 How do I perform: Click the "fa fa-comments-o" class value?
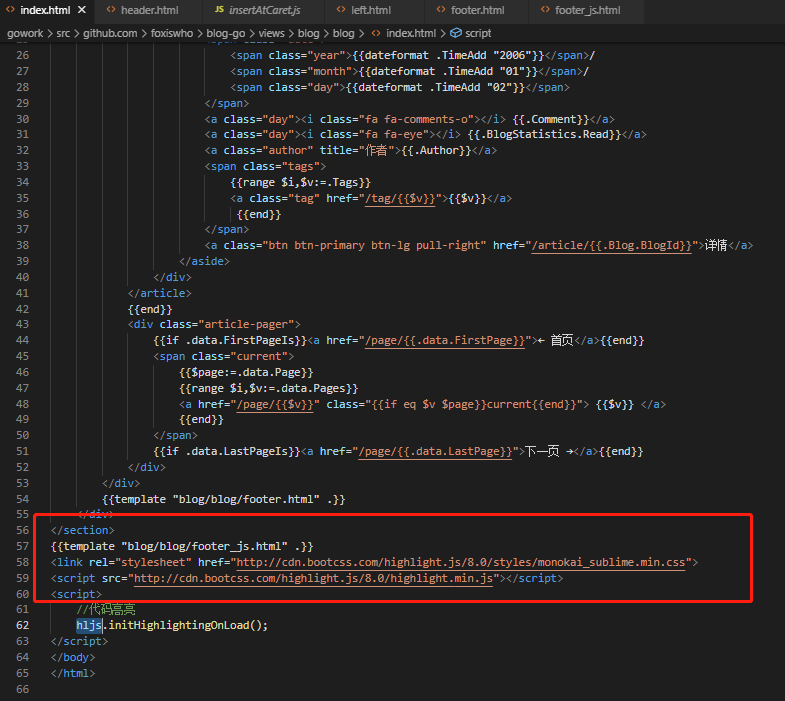(416, 120)
